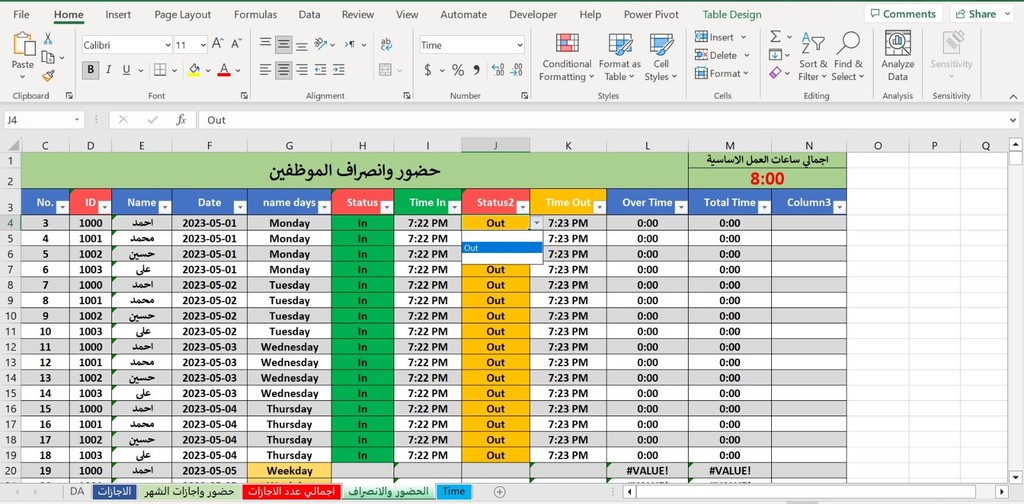
Task: Click the Wrap Text icon
Action: tap(386, 44)
